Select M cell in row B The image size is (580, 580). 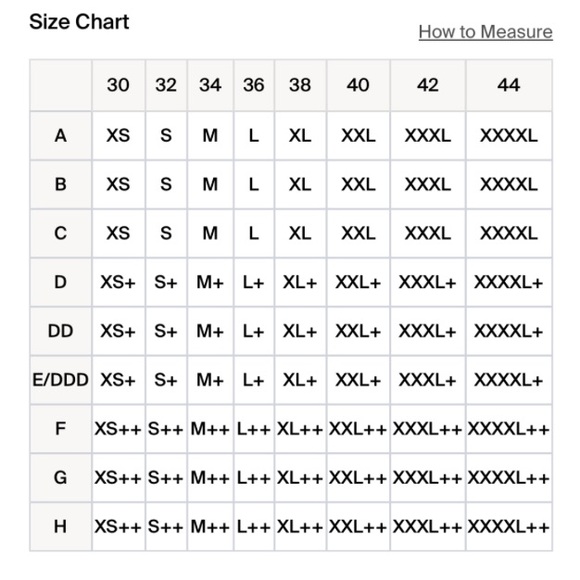coord(210,184)
